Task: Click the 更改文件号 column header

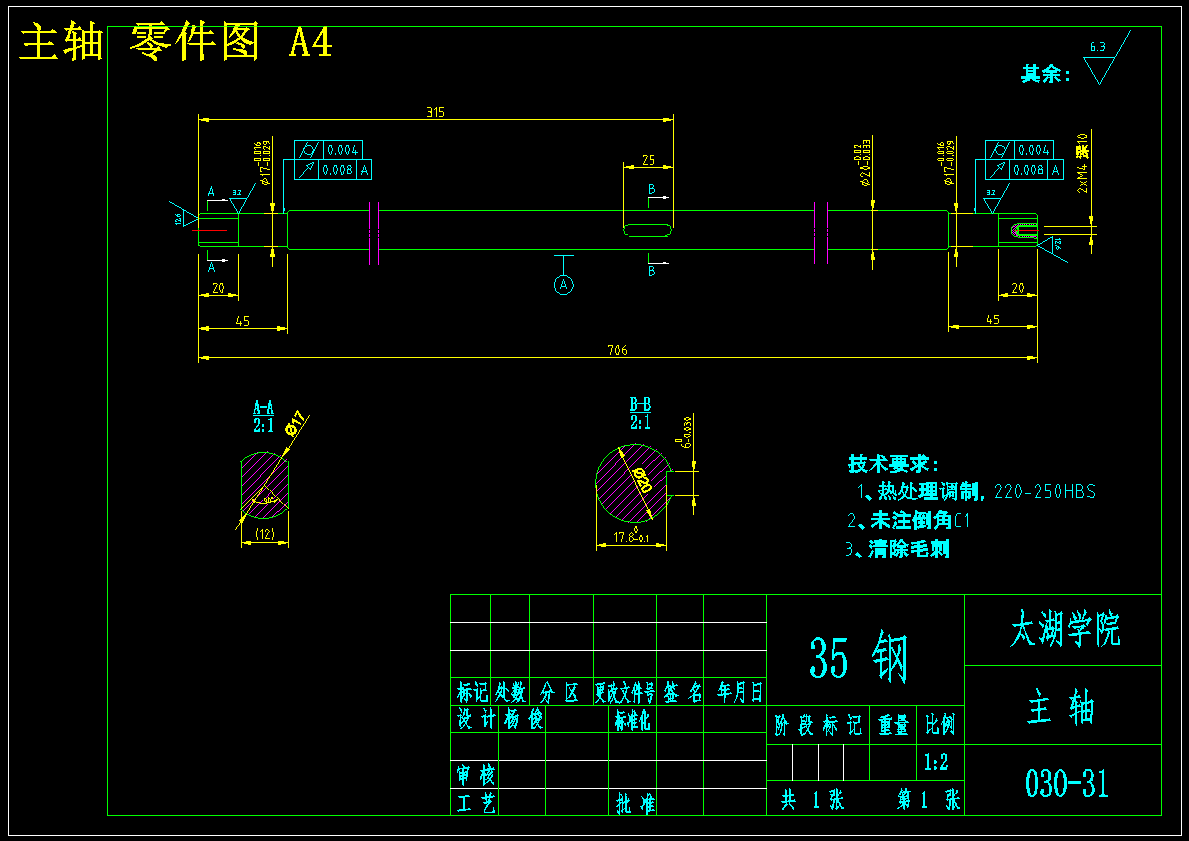Action: (624, 692)
